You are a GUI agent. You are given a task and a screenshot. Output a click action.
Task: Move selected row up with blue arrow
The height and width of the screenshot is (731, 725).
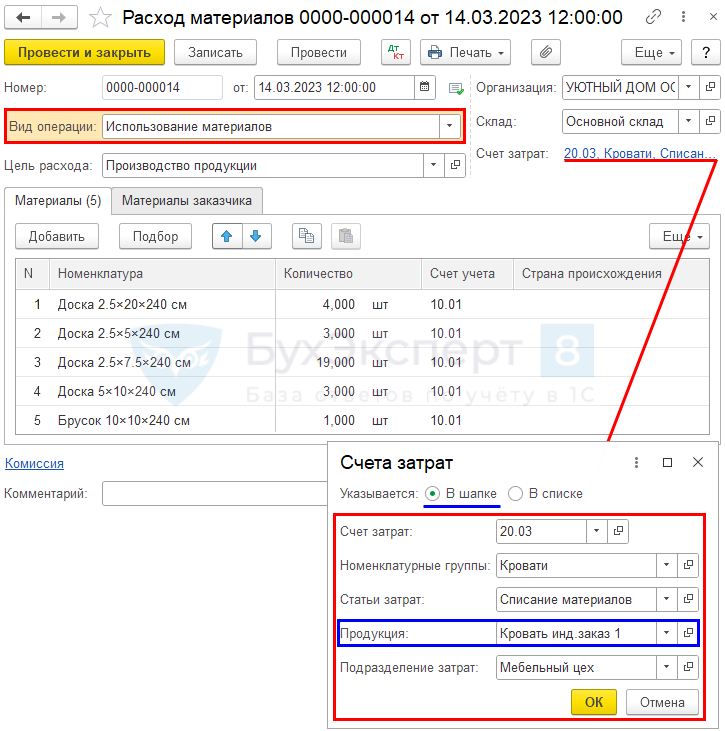(227, 236)
